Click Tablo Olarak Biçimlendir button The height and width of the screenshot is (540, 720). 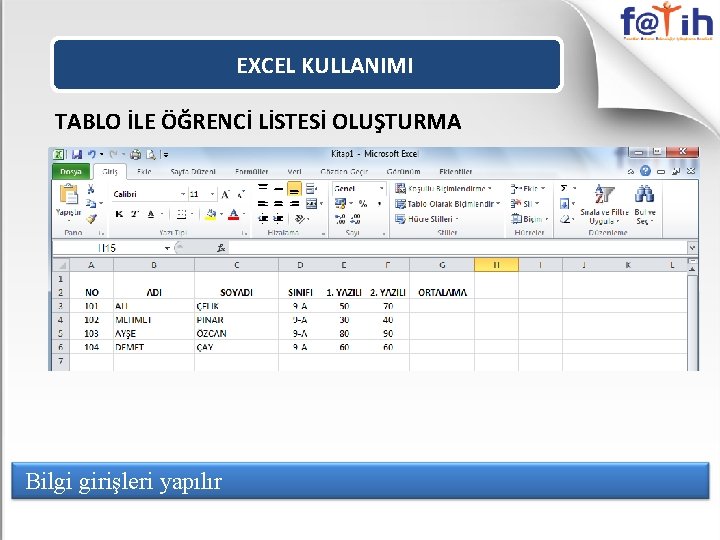pyautogui.click(x=448, y=203)
